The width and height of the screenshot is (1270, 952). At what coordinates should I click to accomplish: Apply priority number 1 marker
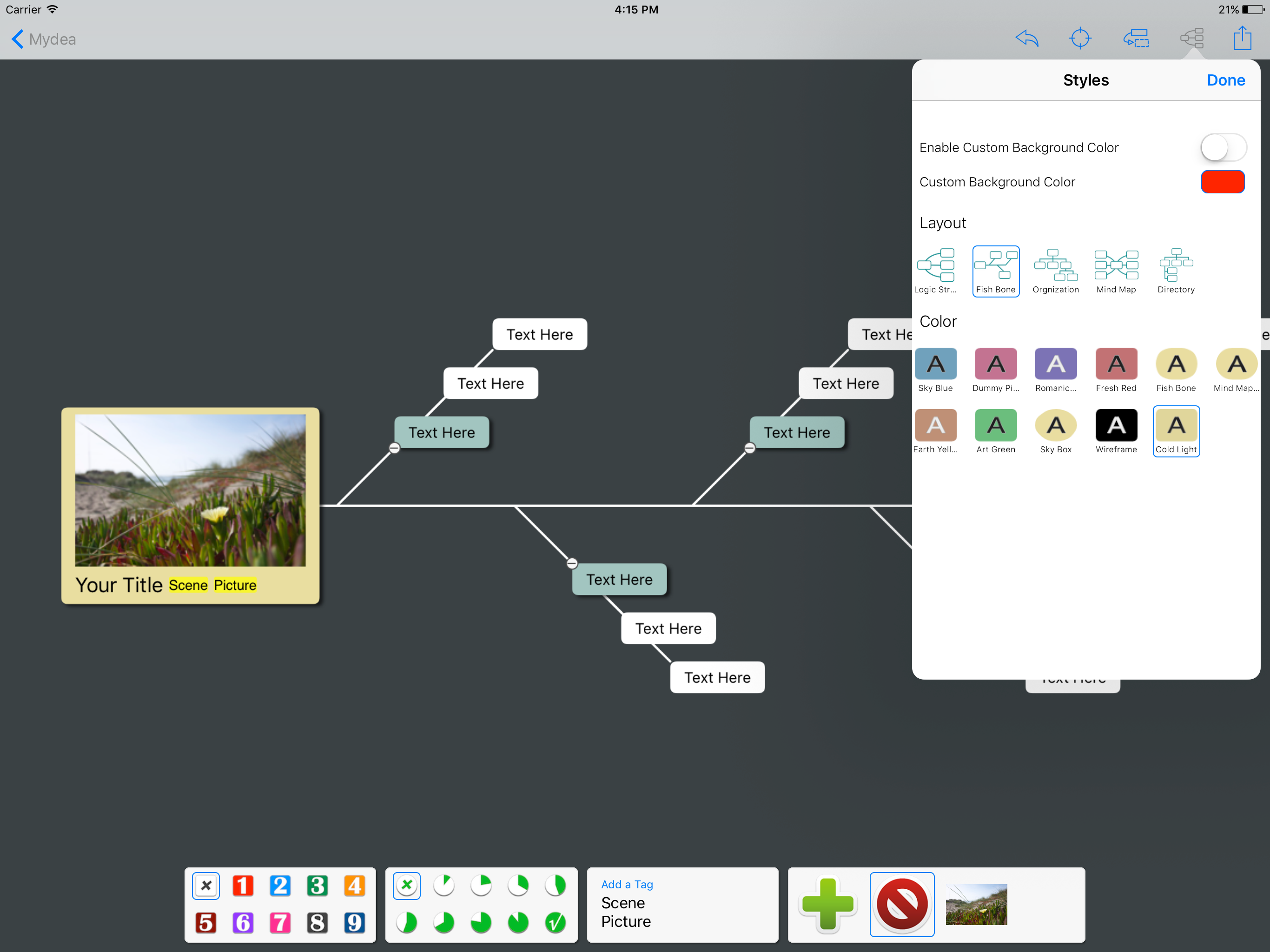[x=243, y=886]
